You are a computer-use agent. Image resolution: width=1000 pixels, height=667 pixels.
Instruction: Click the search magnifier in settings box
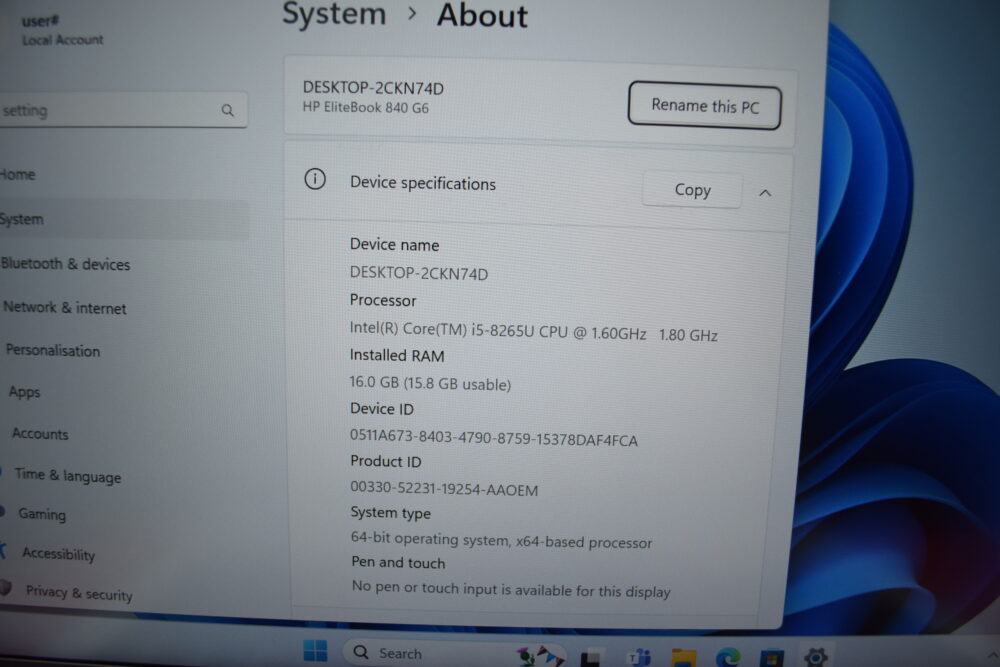click(228, 110)
